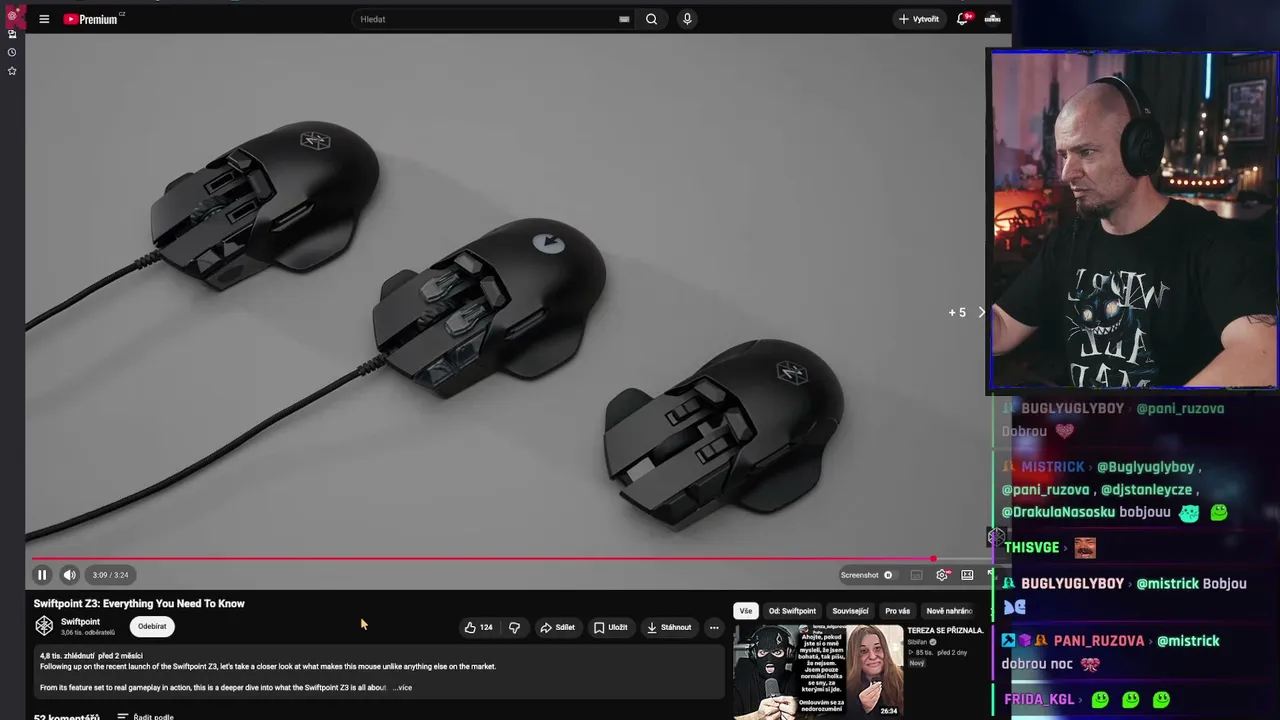The image size is (1280, 720).
Task: Select the Od: Swiftpoint filter chip
Action: [x=792, y=611]
